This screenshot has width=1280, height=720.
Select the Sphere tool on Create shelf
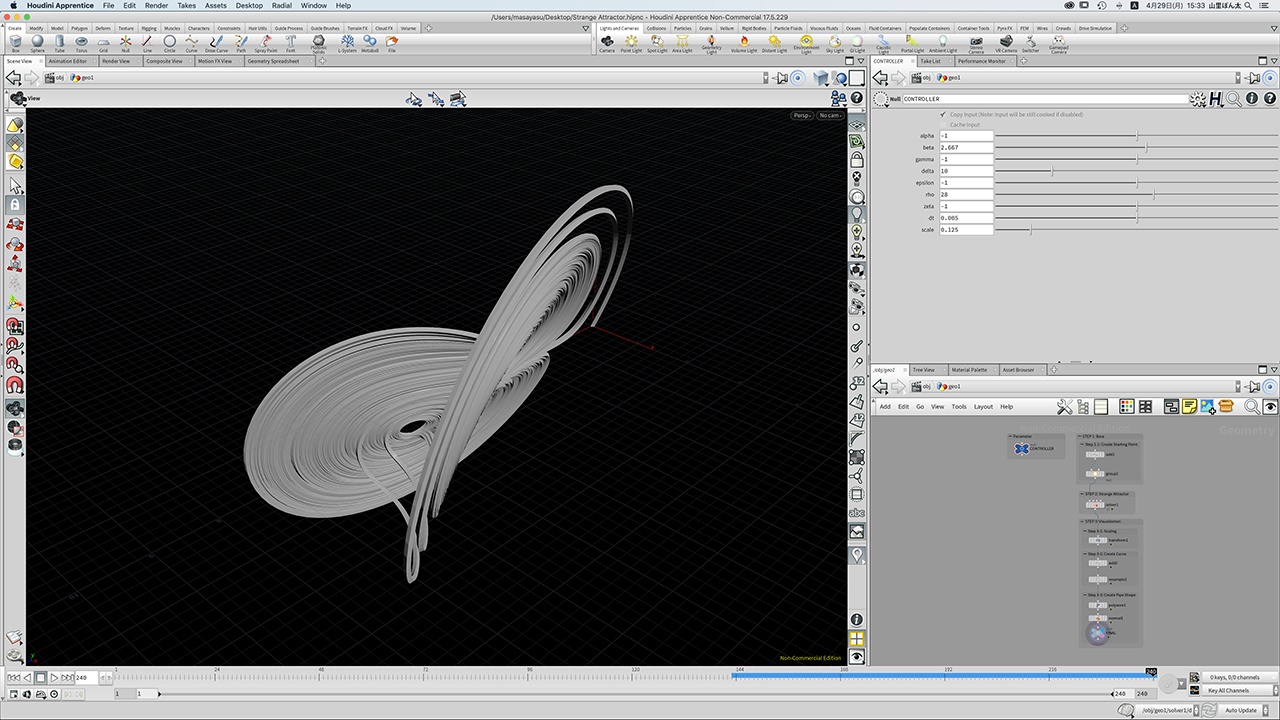pos(37,42)
